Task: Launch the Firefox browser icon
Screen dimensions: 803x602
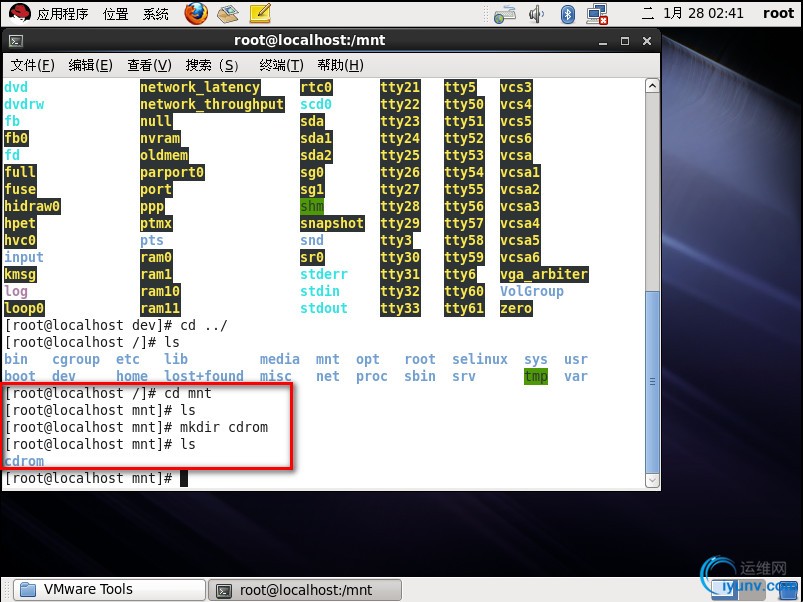Action: (x=196, y=13)
